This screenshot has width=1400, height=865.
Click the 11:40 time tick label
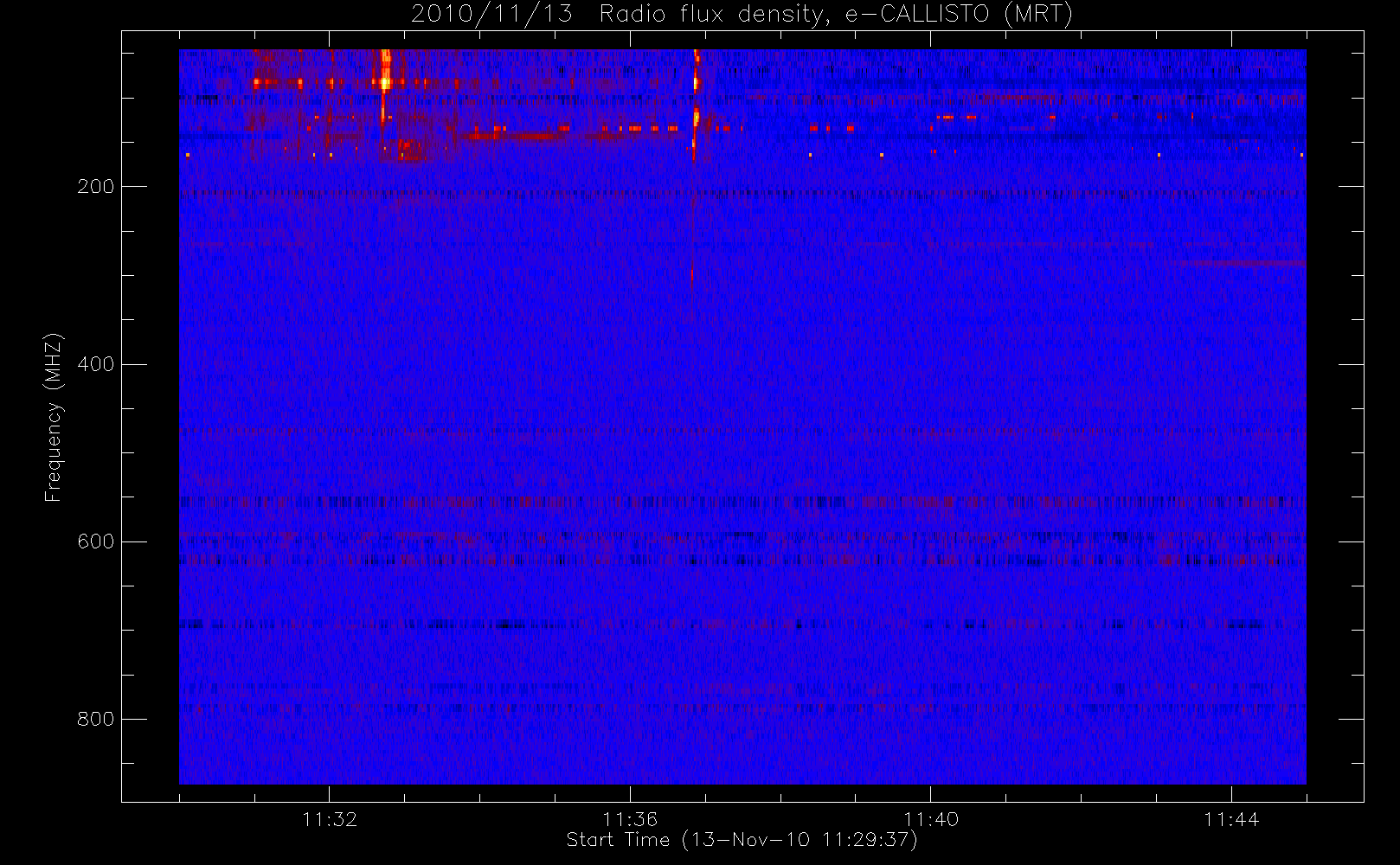(x=931, y=819)
